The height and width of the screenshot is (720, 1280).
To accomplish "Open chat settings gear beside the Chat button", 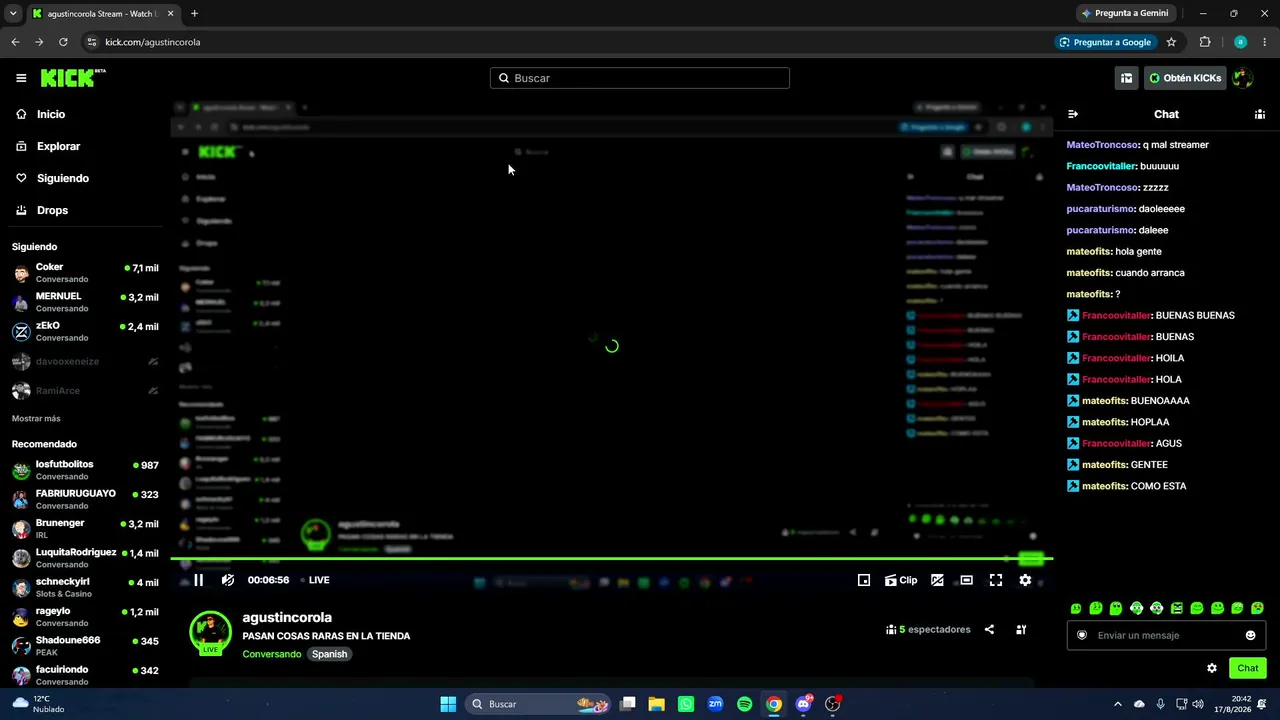I will click(x=1212, y=668).
